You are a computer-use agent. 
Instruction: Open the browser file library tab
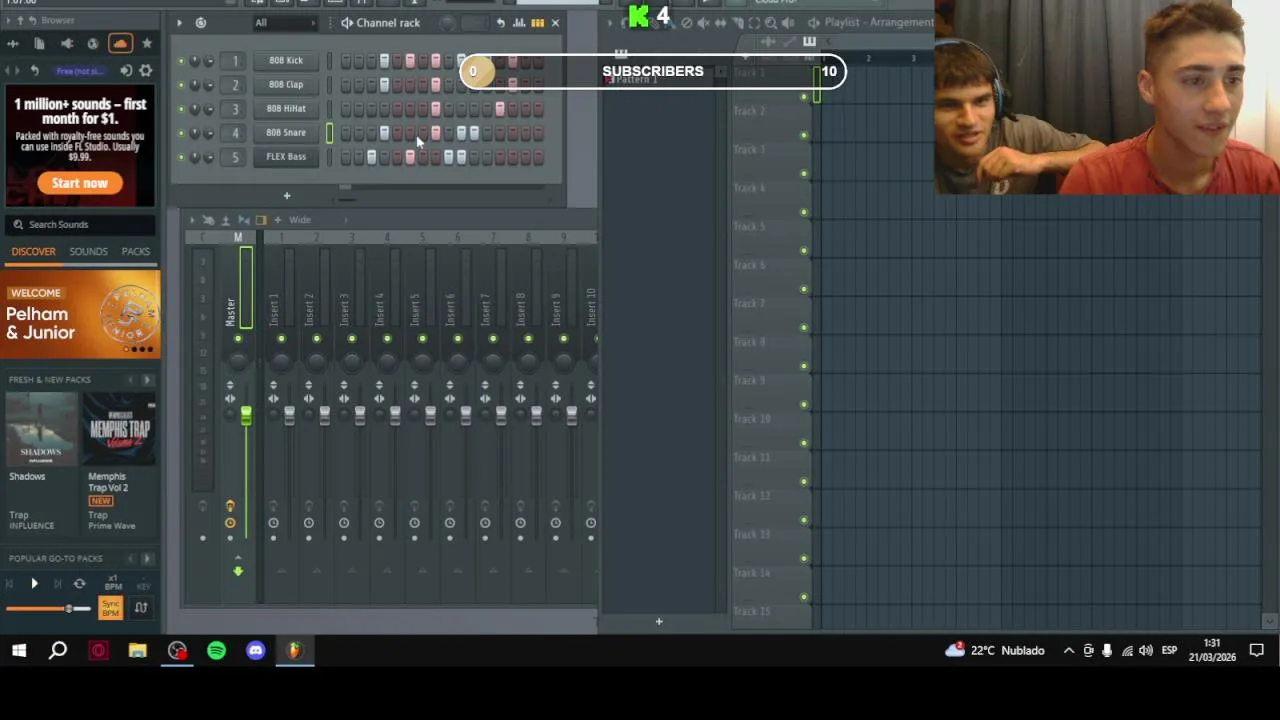tap(39, 44)
